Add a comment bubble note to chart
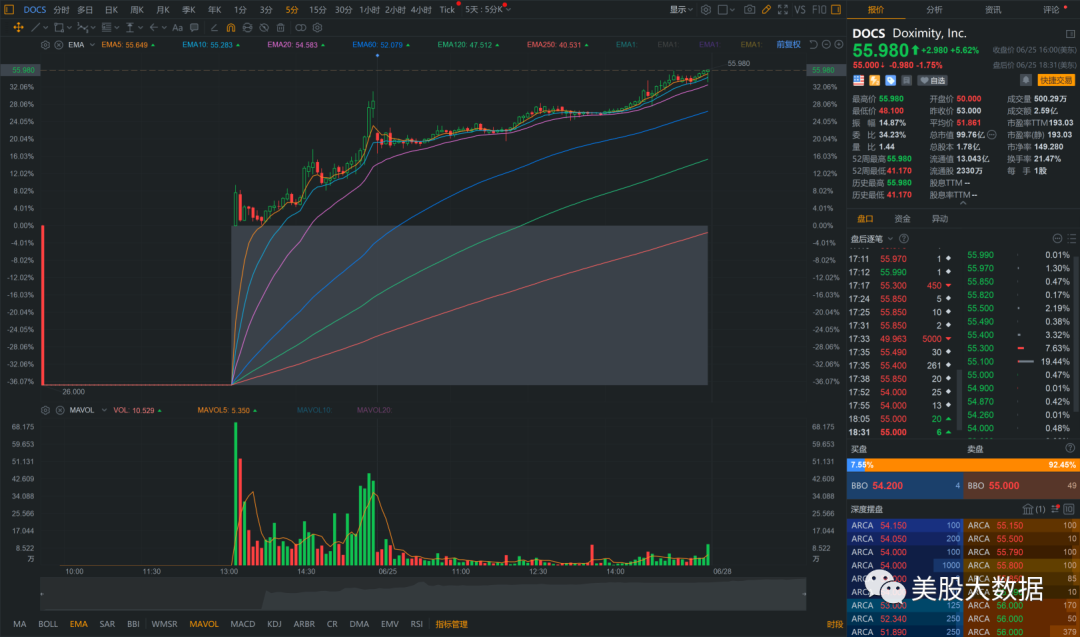The width and height of the screenshot is (1080, 637). (x=194, y=28)
